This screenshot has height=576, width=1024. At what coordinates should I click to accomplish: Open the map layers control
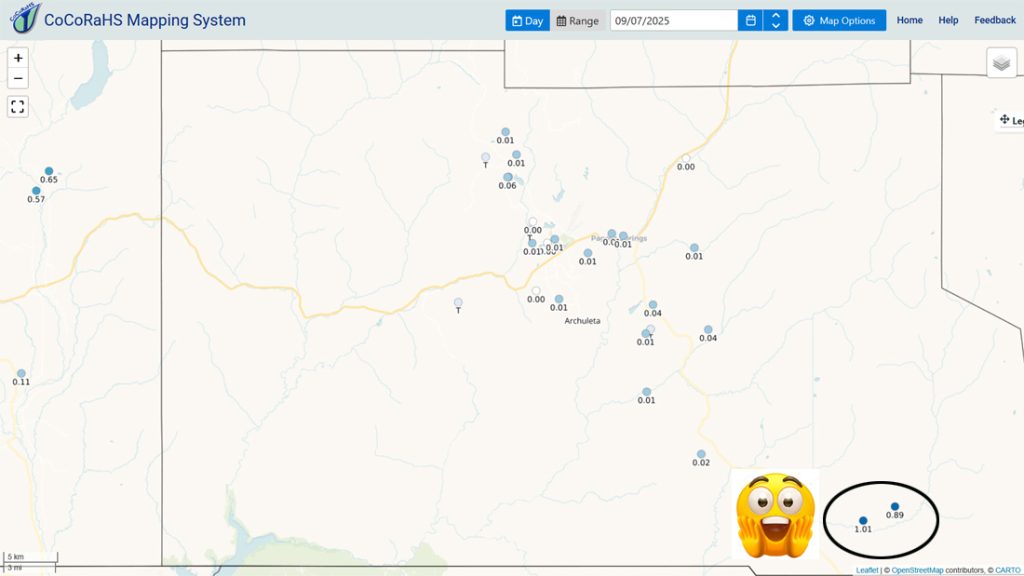(x=1001, y=63)
